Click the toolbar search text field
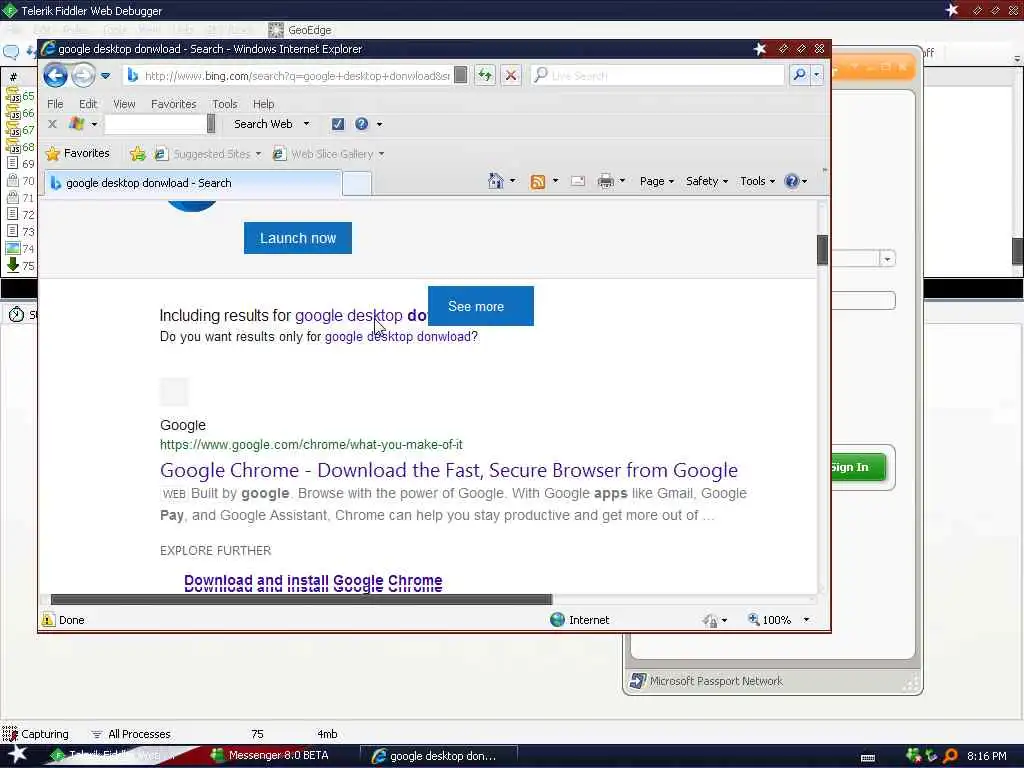The height and width of the screenshot is (768, 1024). 155,123
